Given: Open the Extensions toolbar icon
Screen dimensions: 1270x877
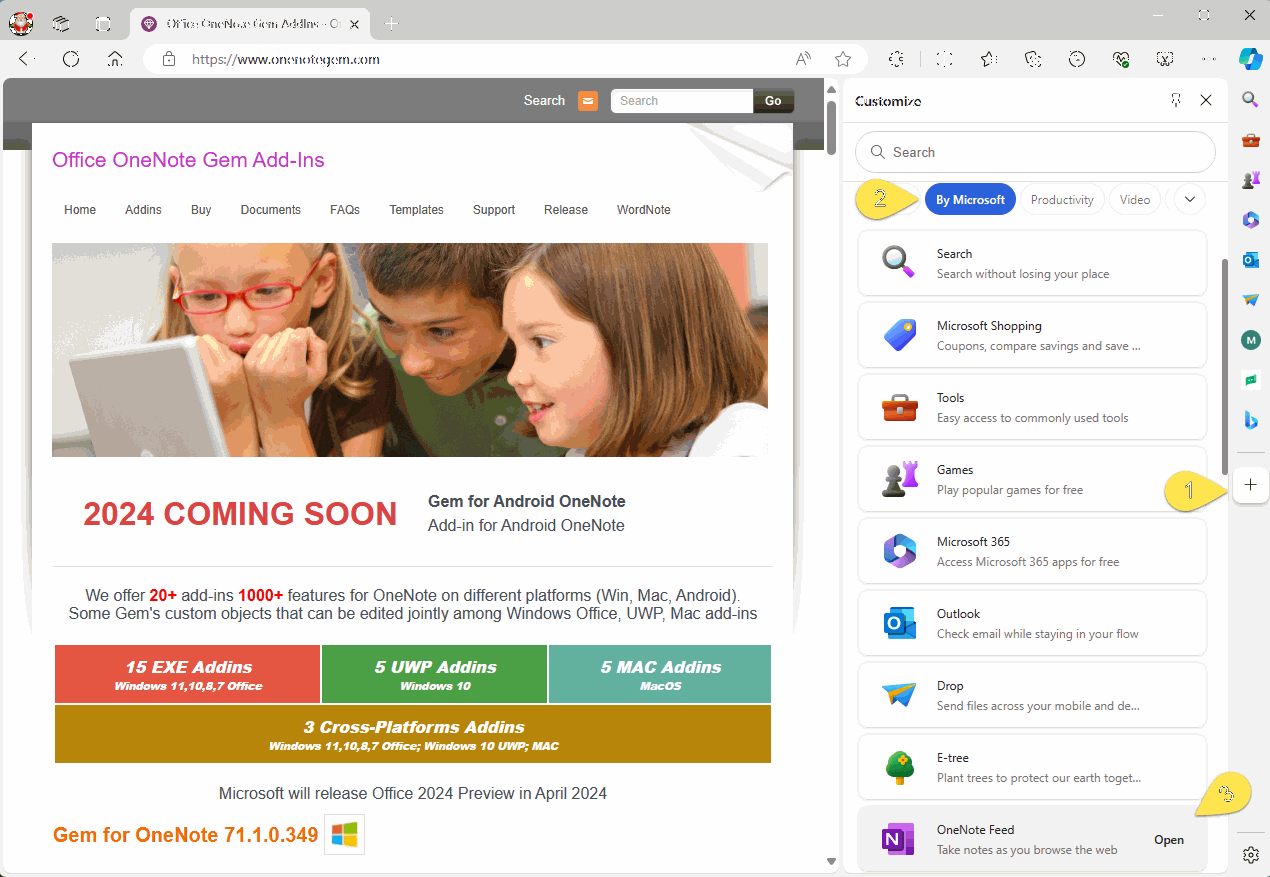Looking at the screenshot, I should click(897, 59).
